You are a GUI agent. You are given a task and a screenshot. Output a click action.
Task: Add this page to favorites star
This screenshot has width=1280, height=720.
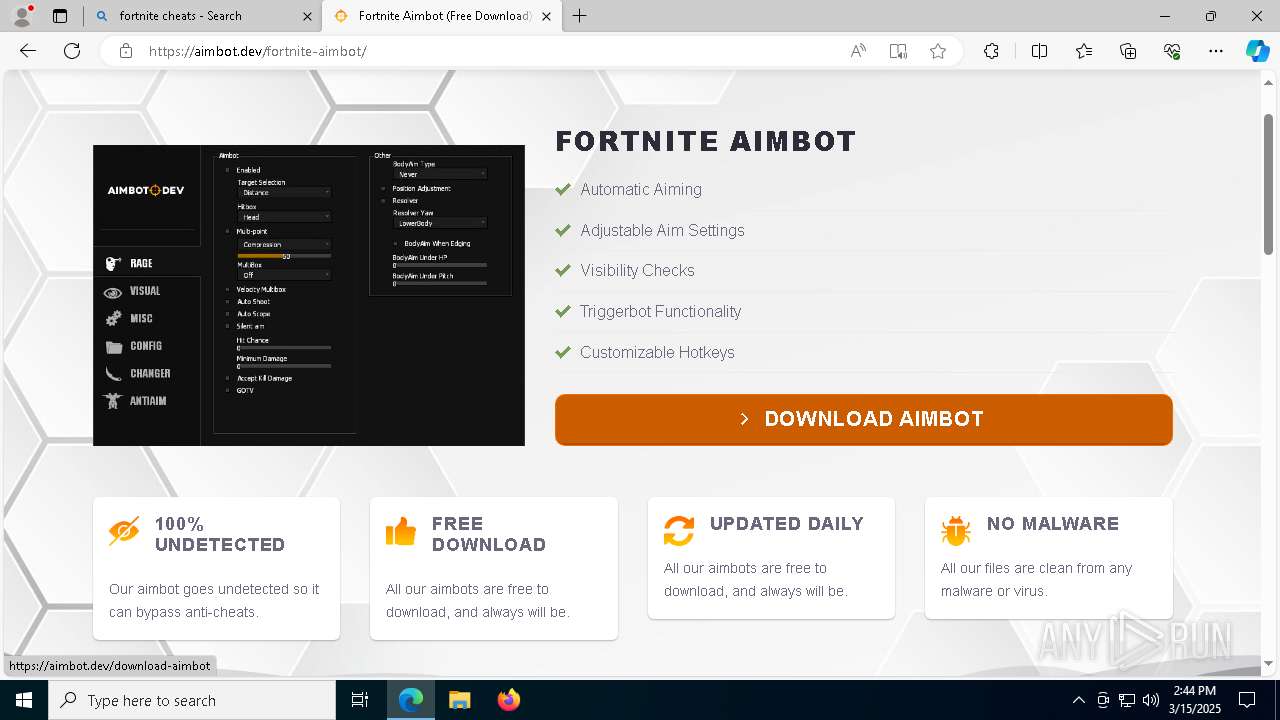938,51
